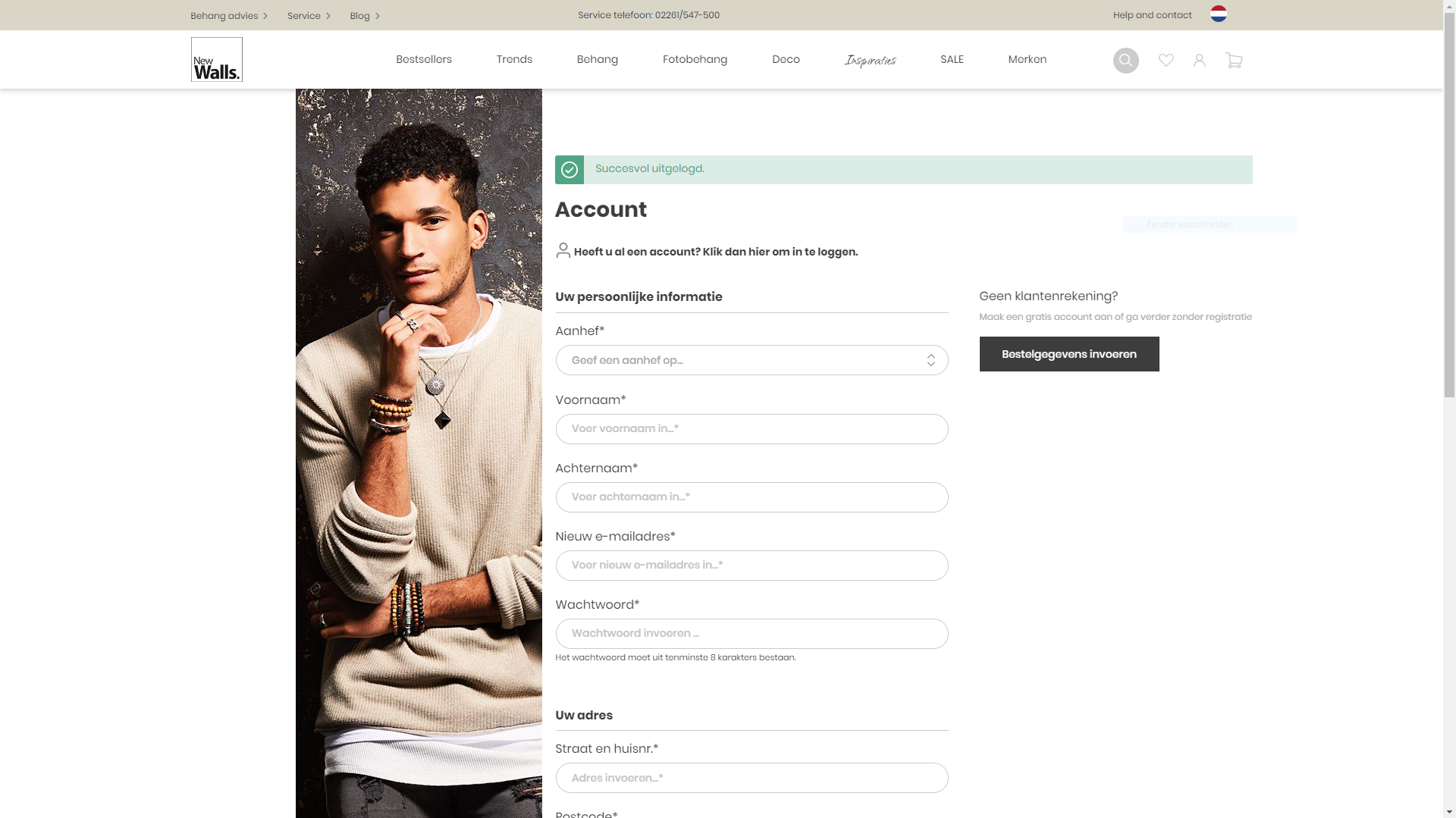Open Help and contact
Image resolution: width=1456 pixels, height=818 pixels.
pos(1151,14)
